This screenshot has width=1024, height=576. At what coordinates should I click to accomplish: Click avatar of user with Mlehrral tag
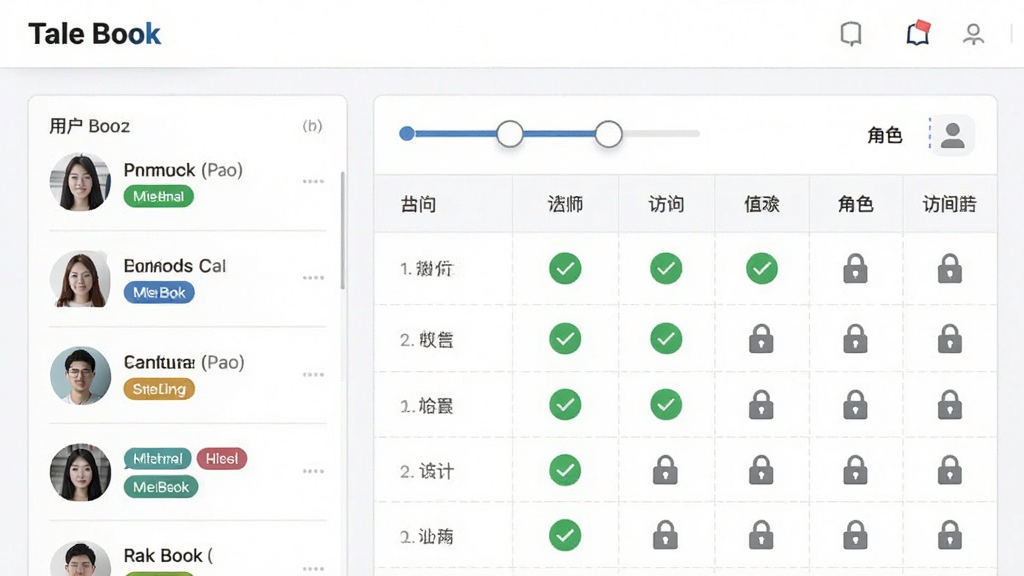click(80, 472)
